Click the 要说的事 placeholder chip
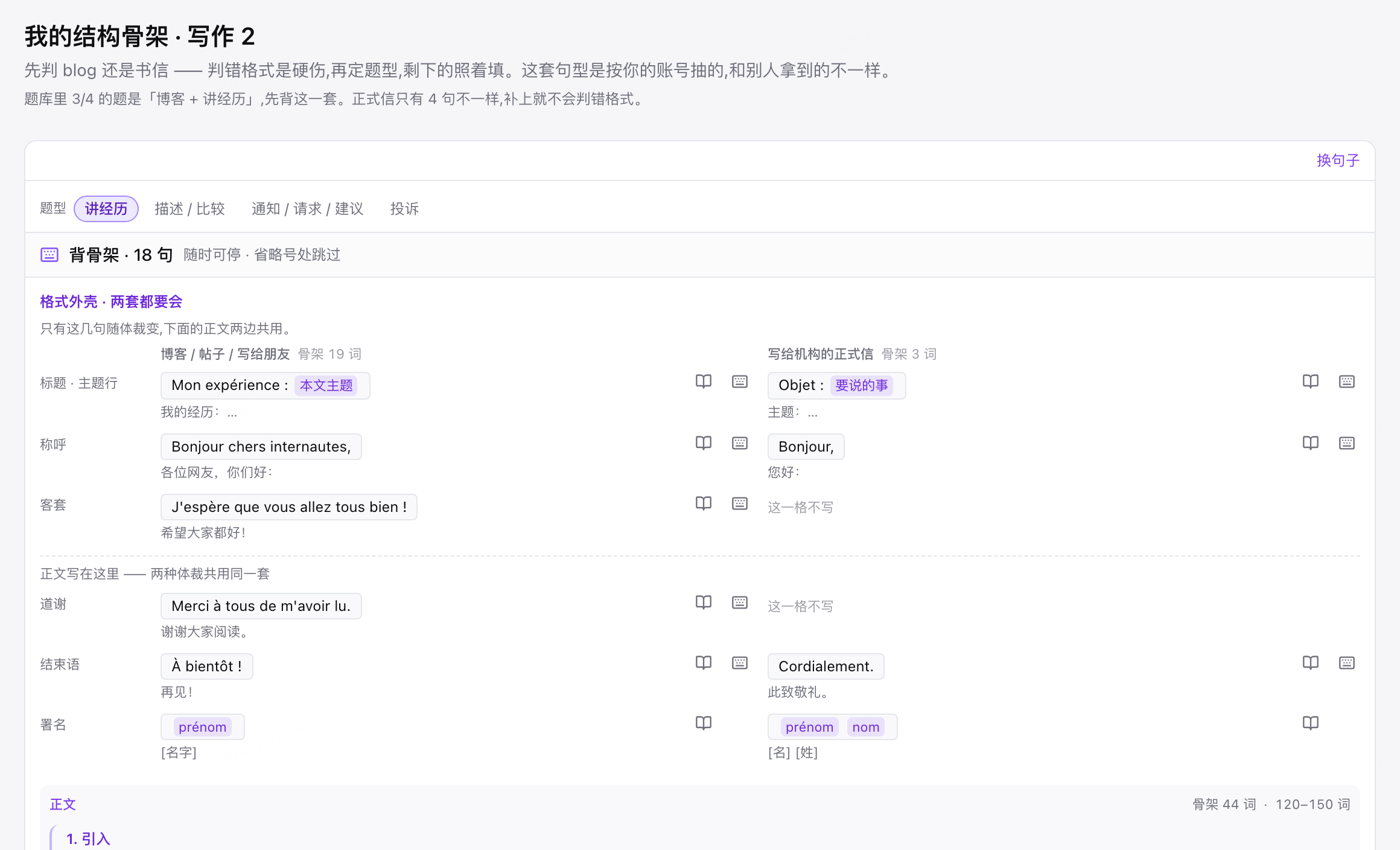The height and width of the screenshot is (850, 1400). (x=862, y=385)
